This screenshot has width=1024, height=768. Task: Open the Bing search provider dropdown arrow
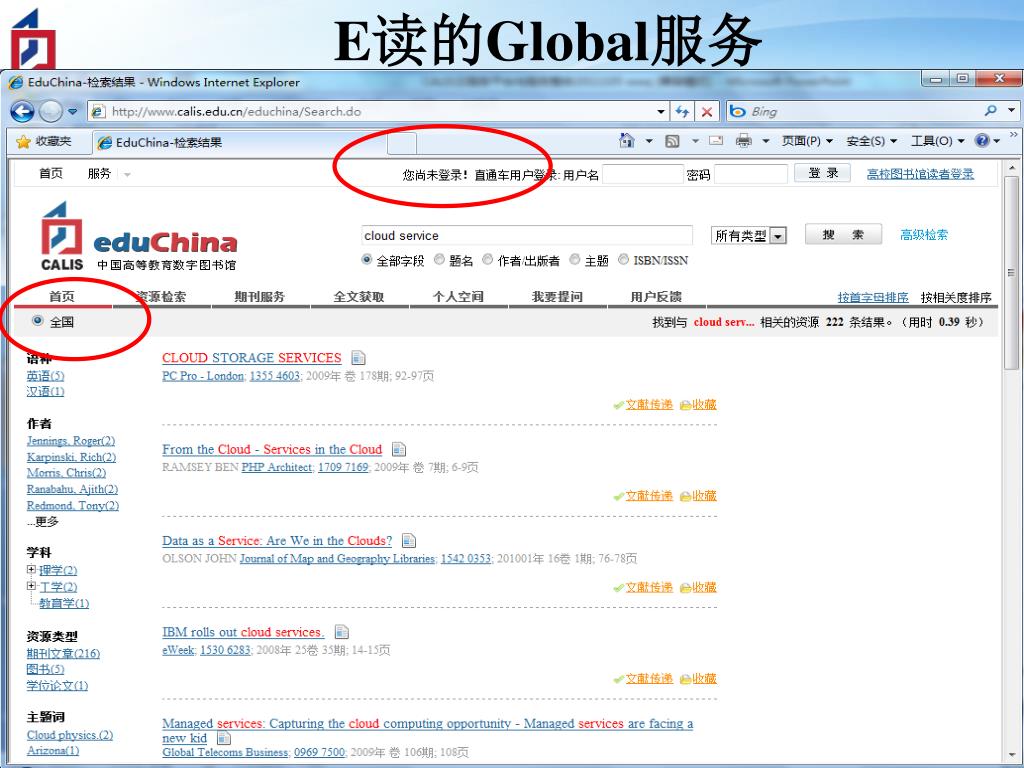click(x=1012, y=111)
